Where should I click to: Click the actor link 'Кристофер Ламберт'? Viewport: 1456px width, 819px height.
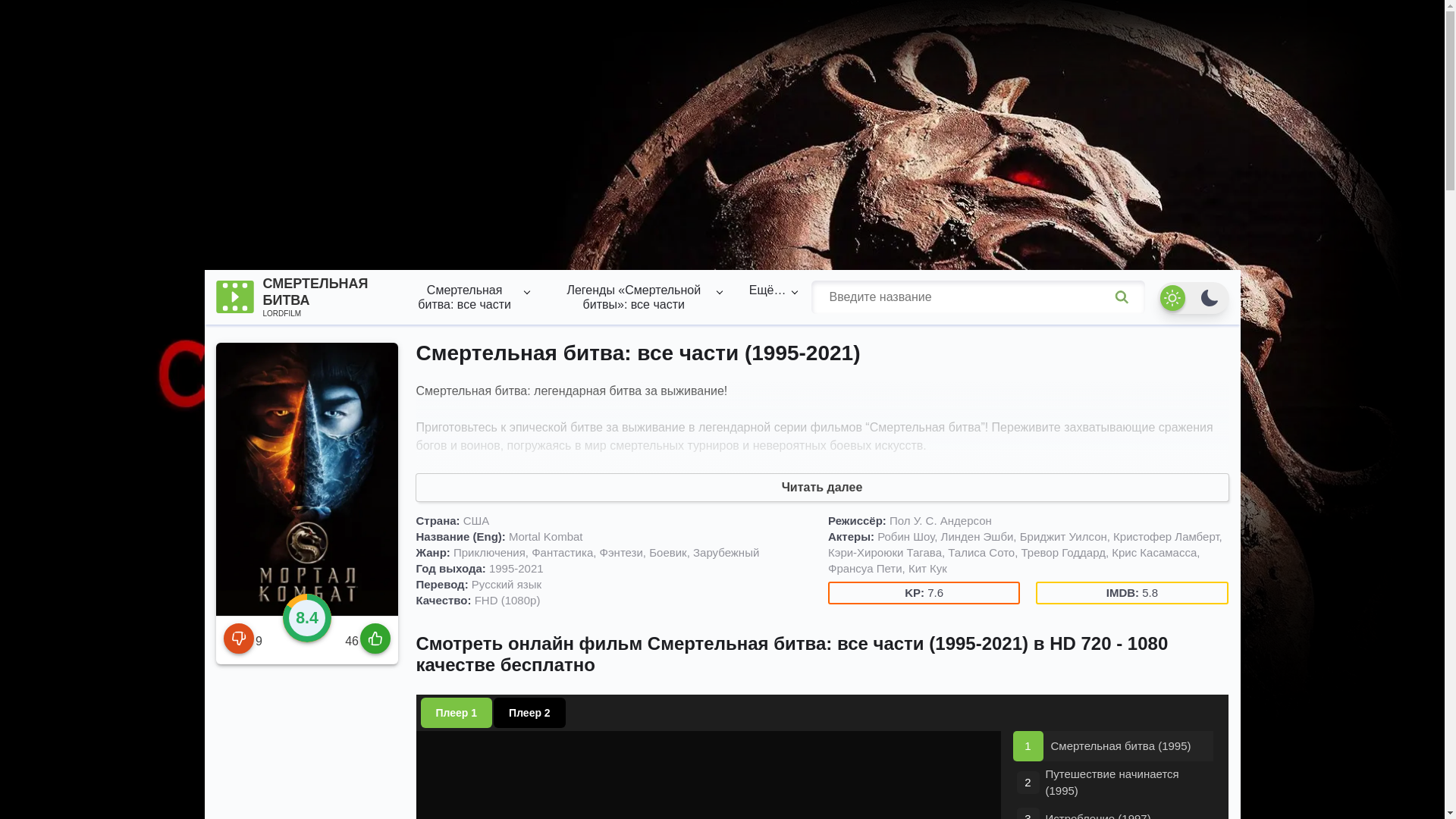click(1166, 537)
